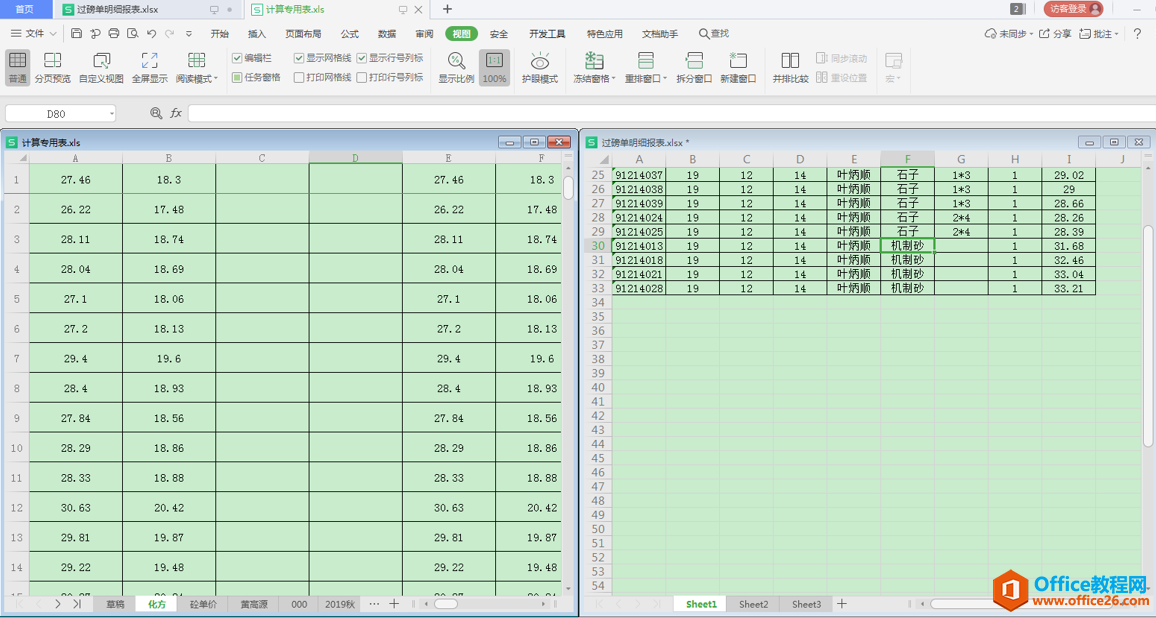Expand the 文件 file menu dropdown
The height and width of the screenshot is (618, 1156).
53,34
